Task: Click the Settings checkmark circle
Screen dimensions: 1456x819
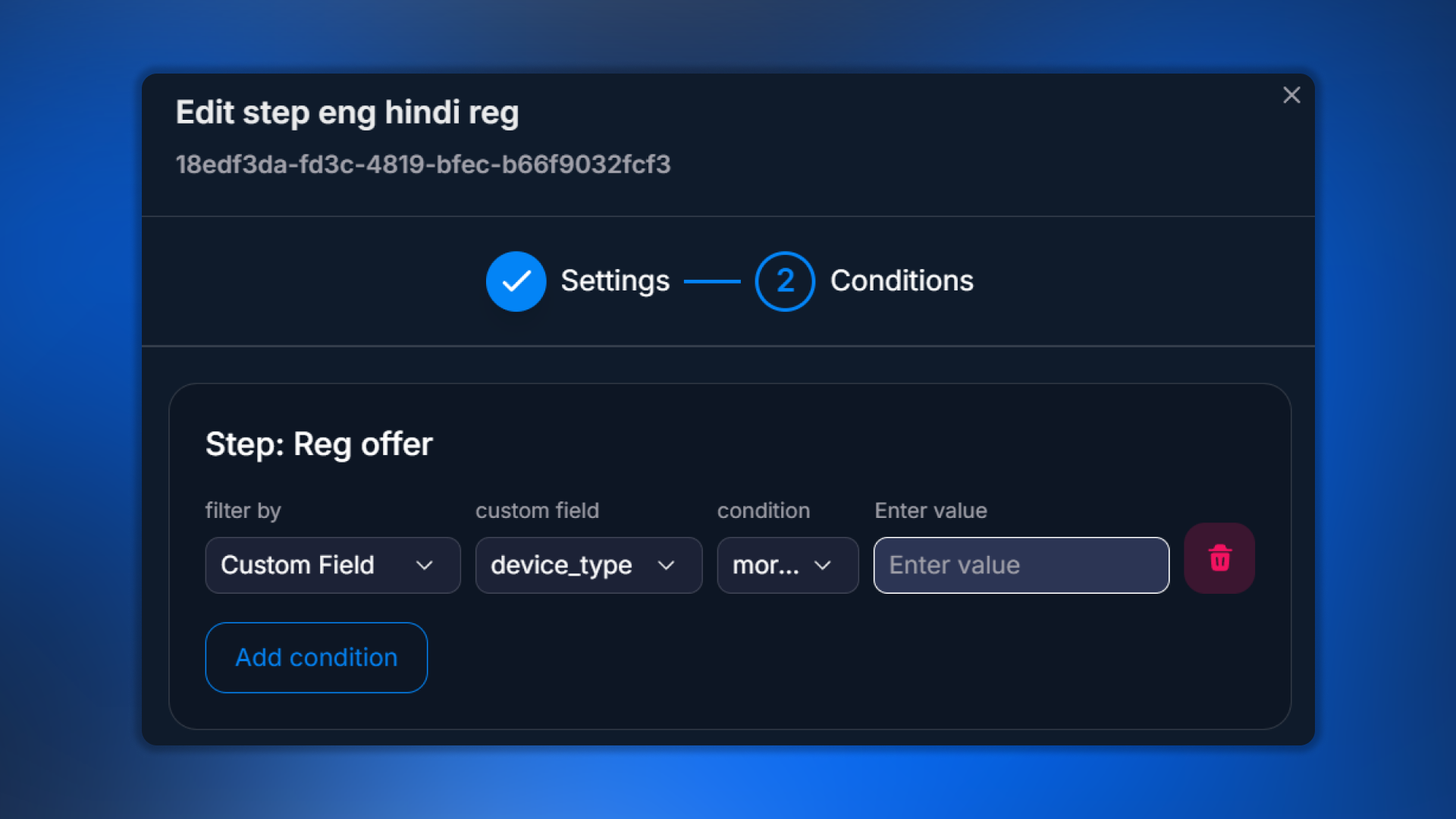Action: click(x=516, y=281)
